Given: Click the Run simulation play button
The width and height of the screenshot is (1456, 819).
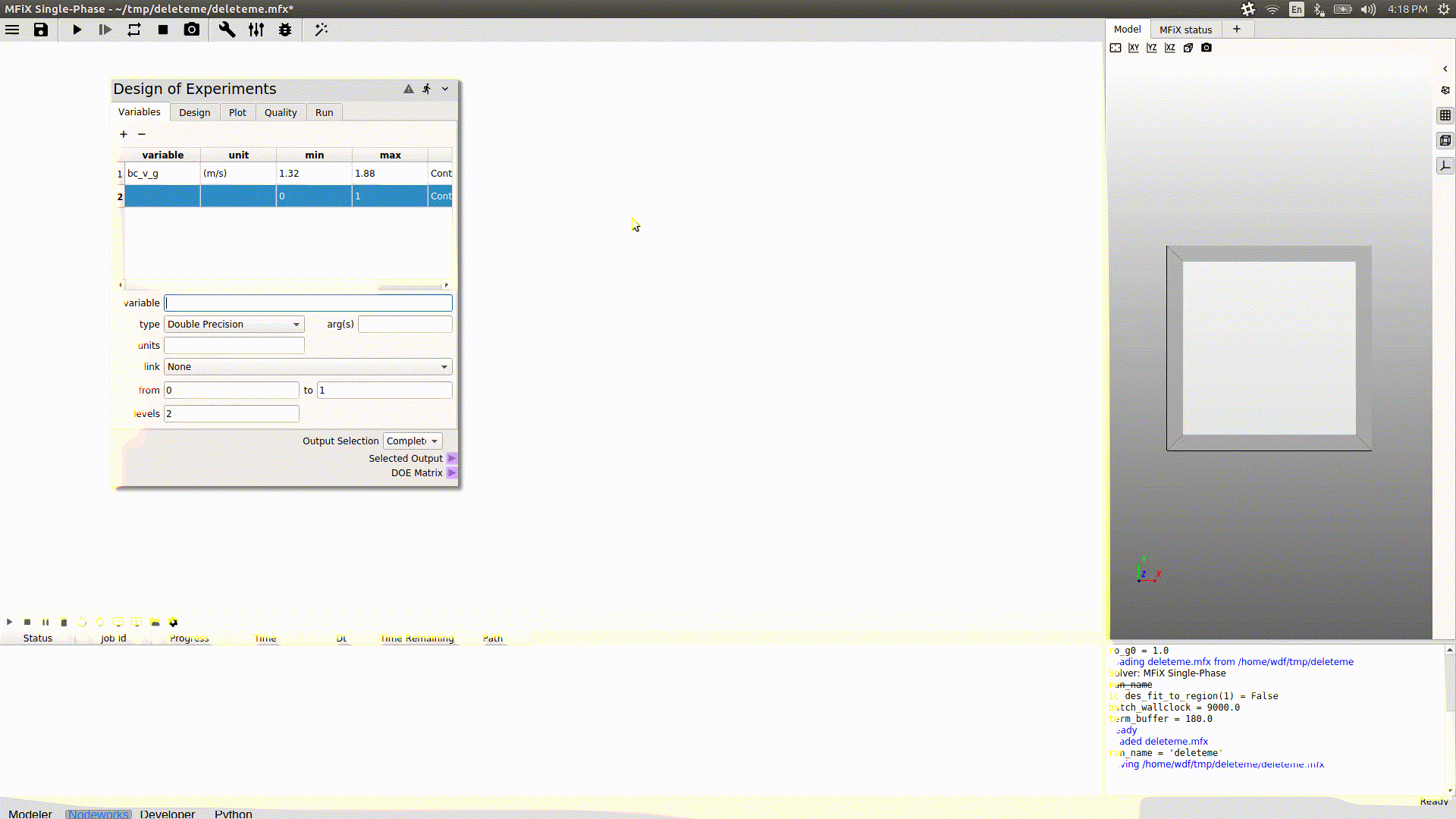Looking at the screenshot, I should pyautogui.click(x=77, y=30).
